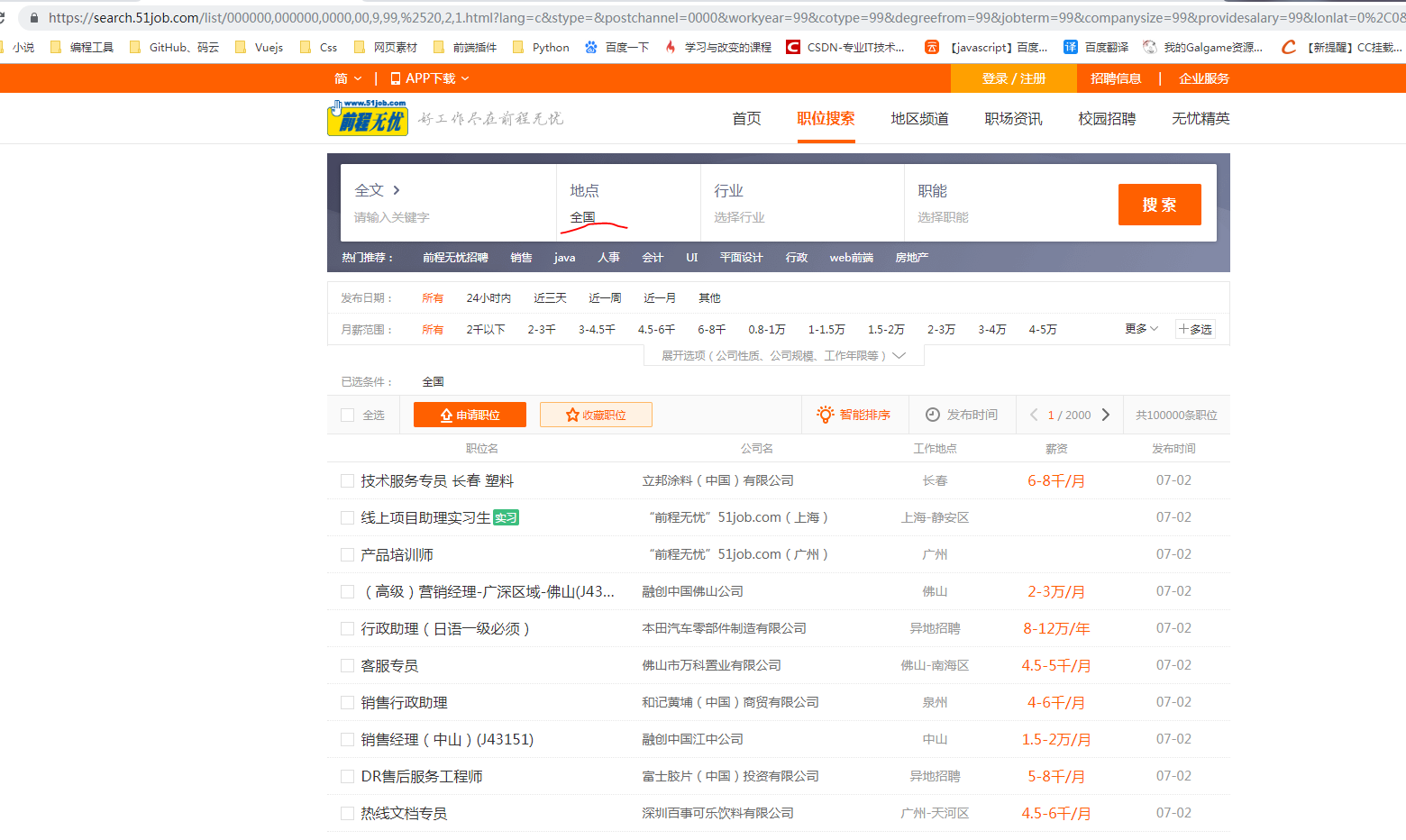Check the 客服专员 job
The image size is (1406, 840).
point(348,666)
